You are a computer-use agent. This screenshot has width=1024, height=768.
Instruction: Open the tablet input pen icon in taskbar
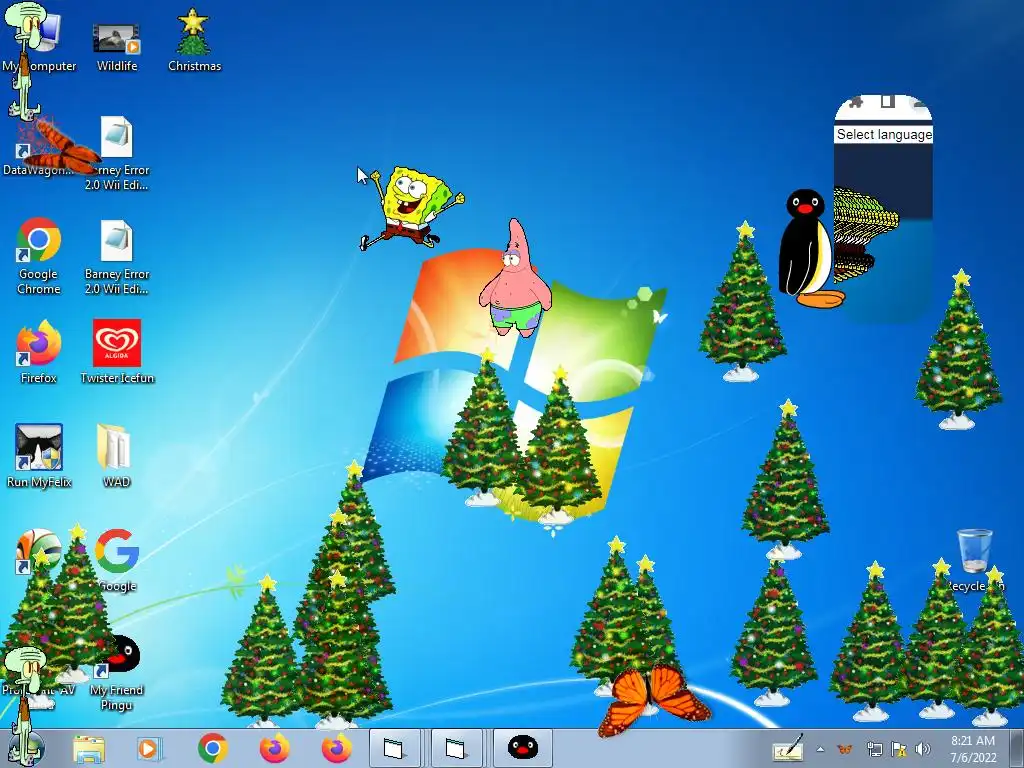788,748
